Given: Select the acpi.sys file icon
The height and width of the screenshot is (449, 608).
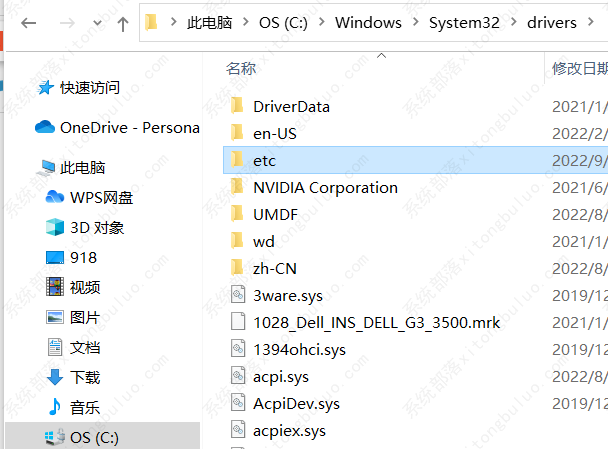Looking at the screenshot, I should [x=237, y=377].
